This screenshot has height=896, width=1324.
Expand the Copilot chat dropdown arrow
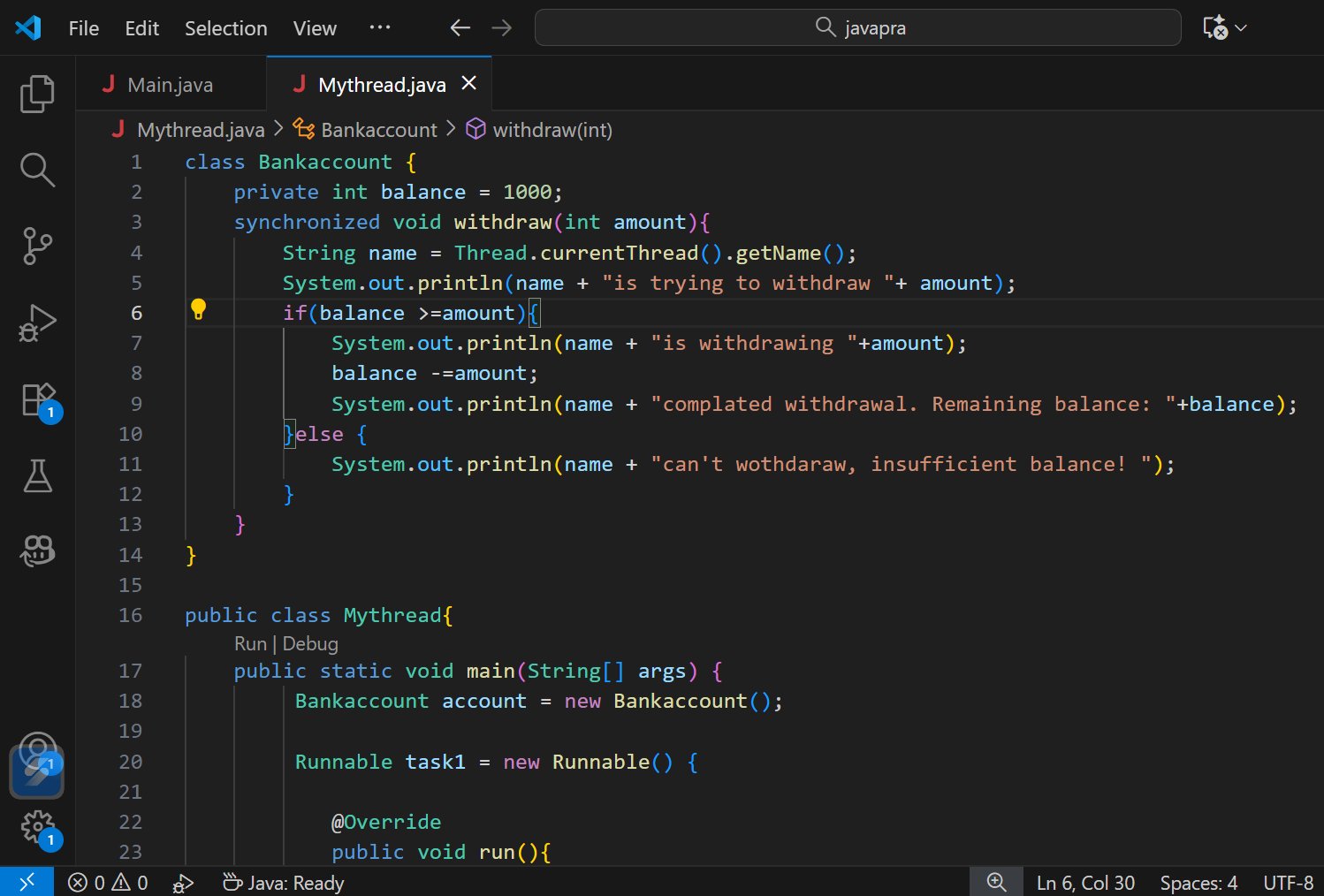pyautogui.click(x=1242, y=28)
